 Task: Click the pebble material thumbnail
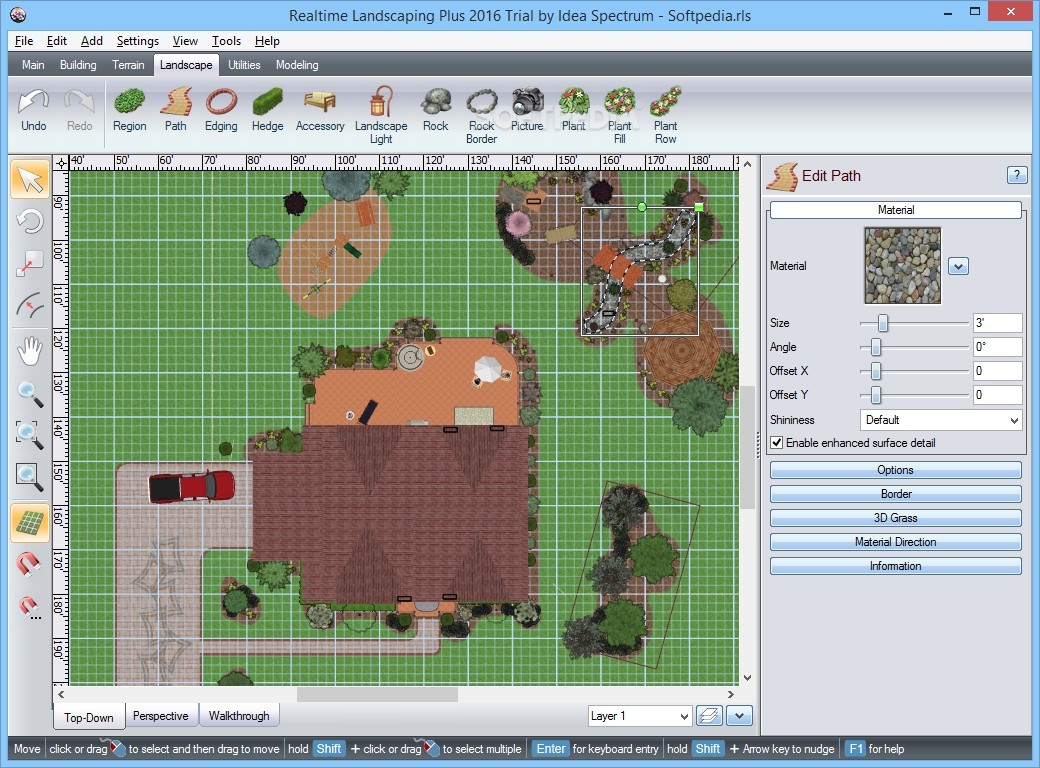pos(902,265)
